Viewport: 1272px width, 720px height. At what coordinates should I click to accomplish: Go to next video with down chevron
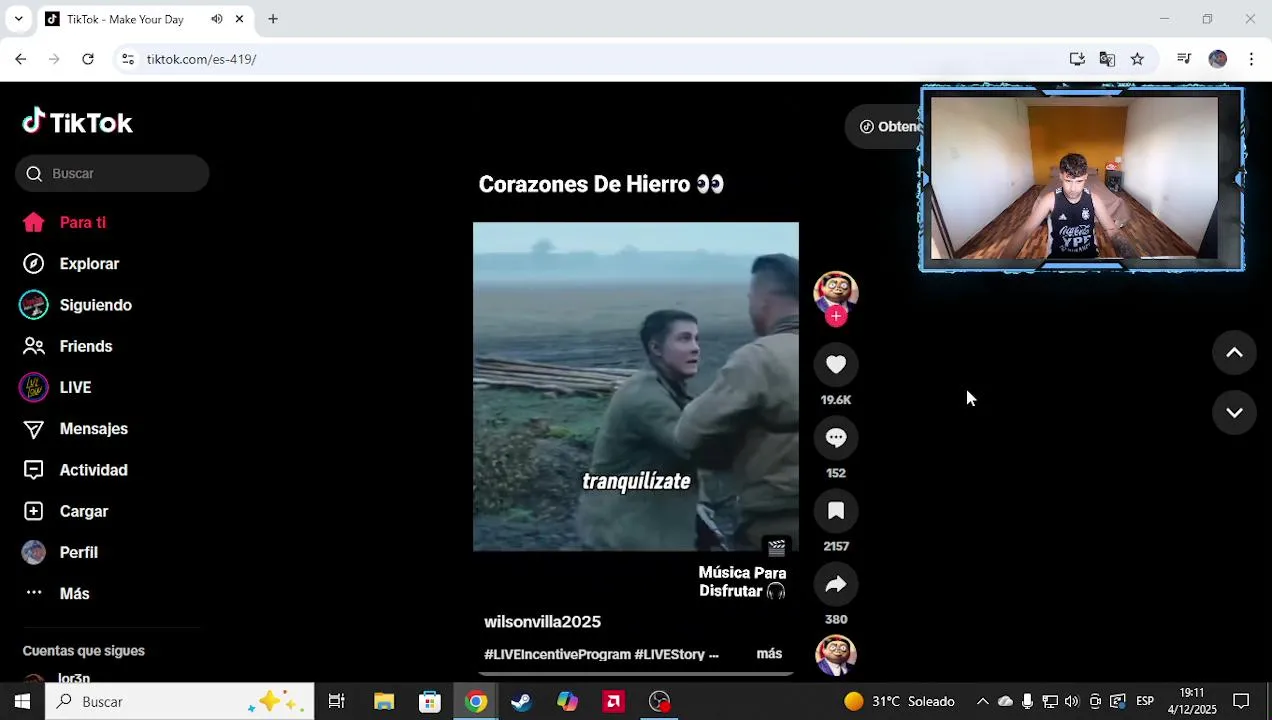click(x=1234, y=413)
